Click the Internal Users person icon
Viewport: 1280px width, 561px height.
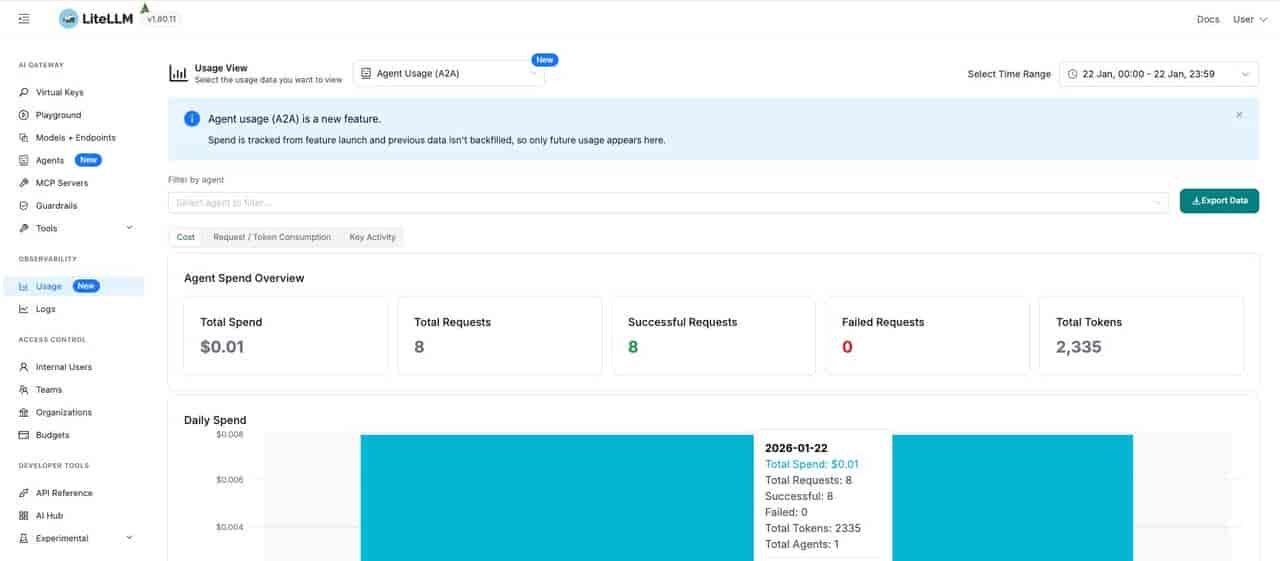coord(24,367)
